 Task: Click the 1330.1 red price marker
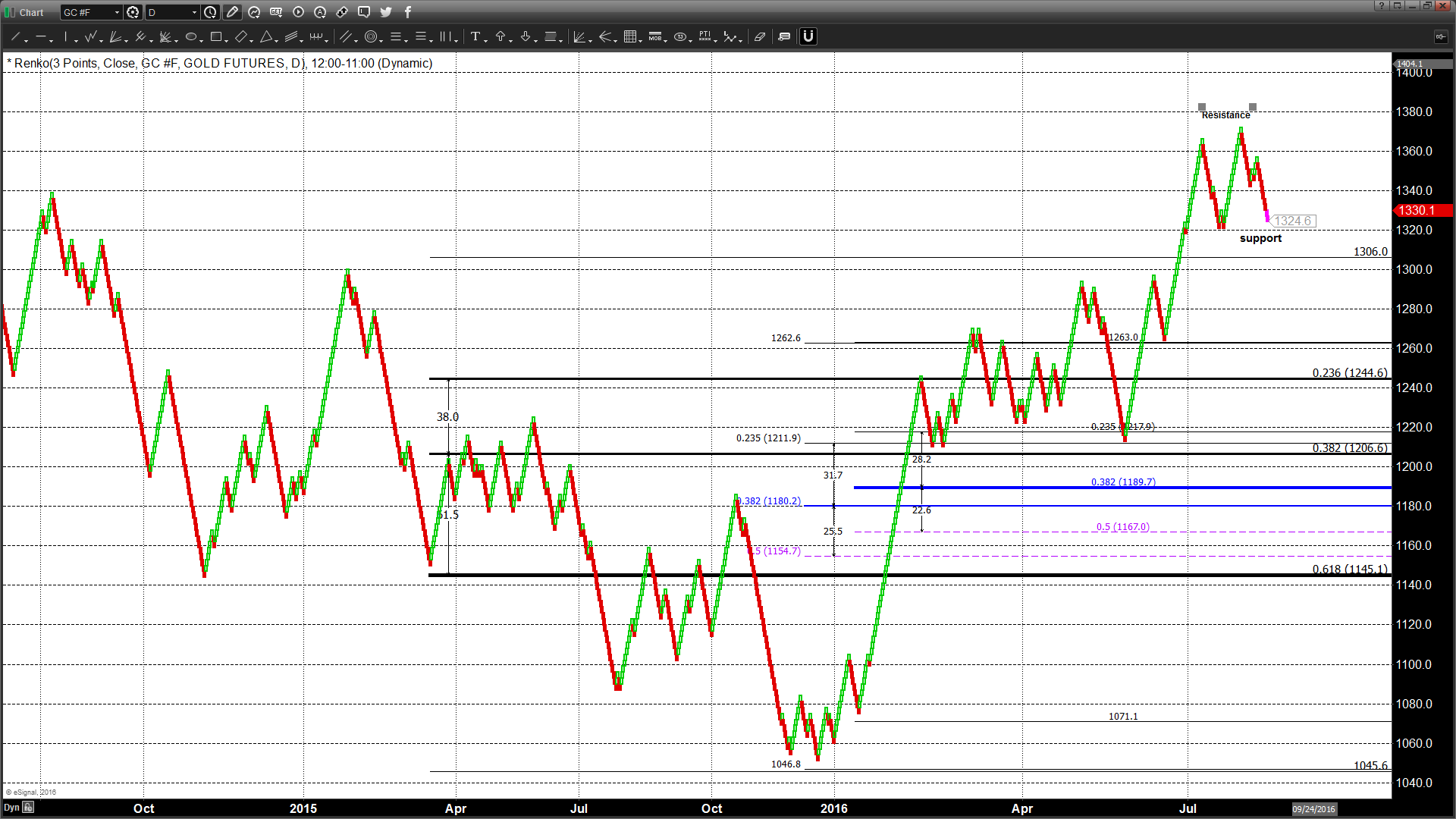click(1416, 210)
